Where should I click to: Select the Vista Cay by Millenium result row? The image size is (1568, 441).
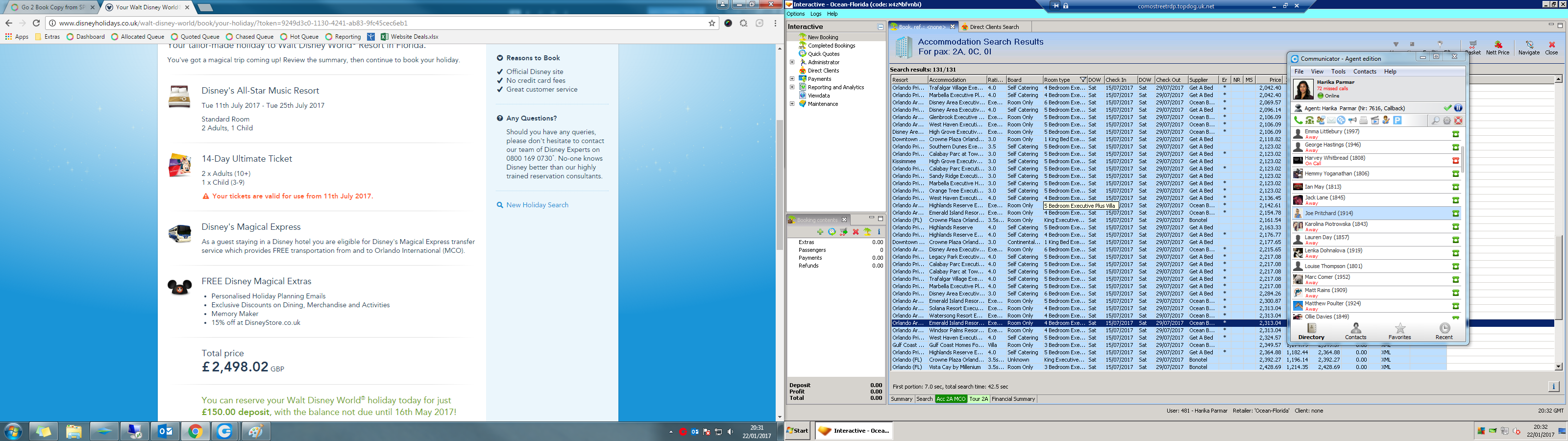[1168, 367]
